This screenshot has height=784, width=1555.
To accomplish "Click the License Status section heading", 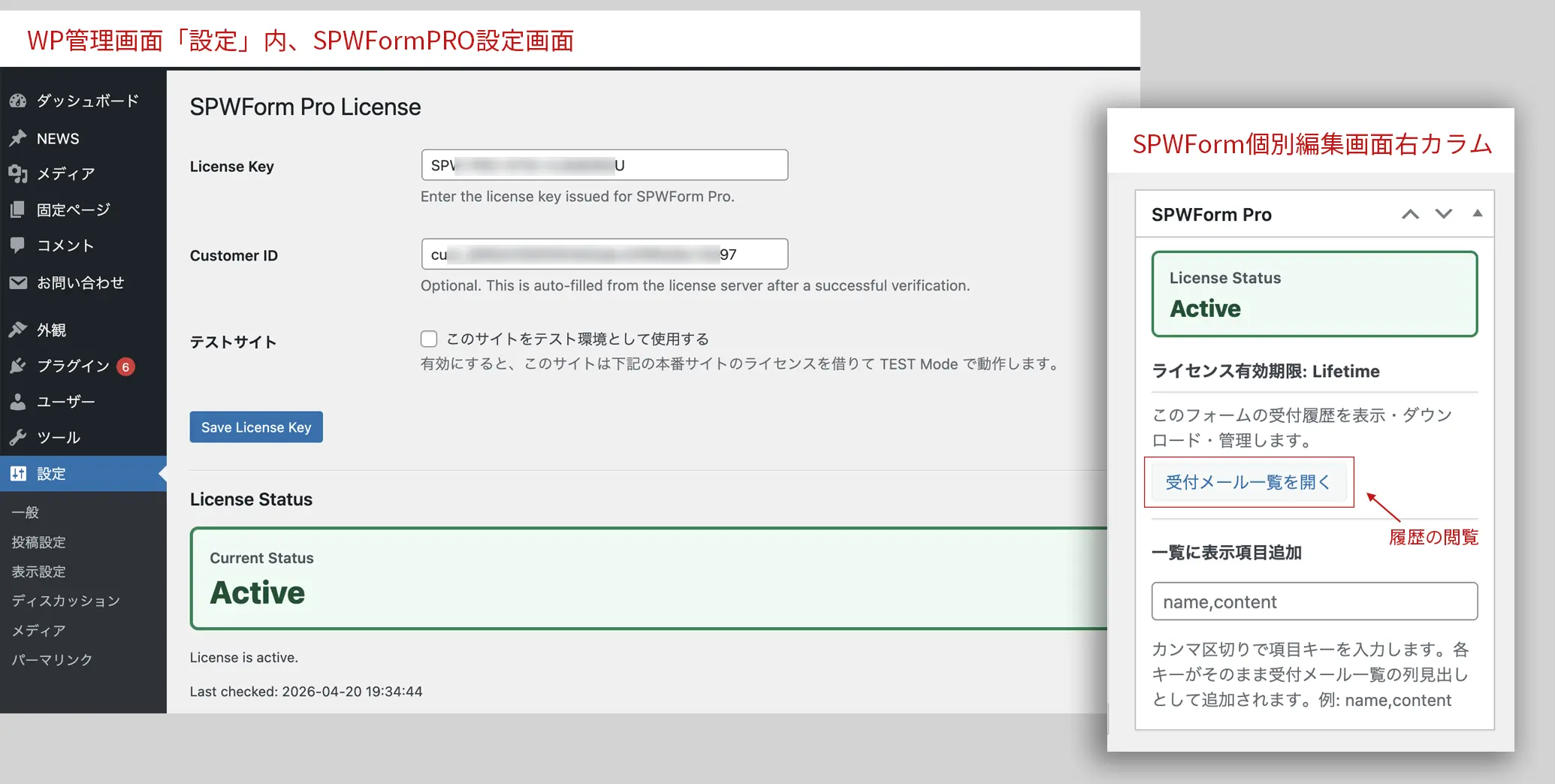I will point(252,499).
